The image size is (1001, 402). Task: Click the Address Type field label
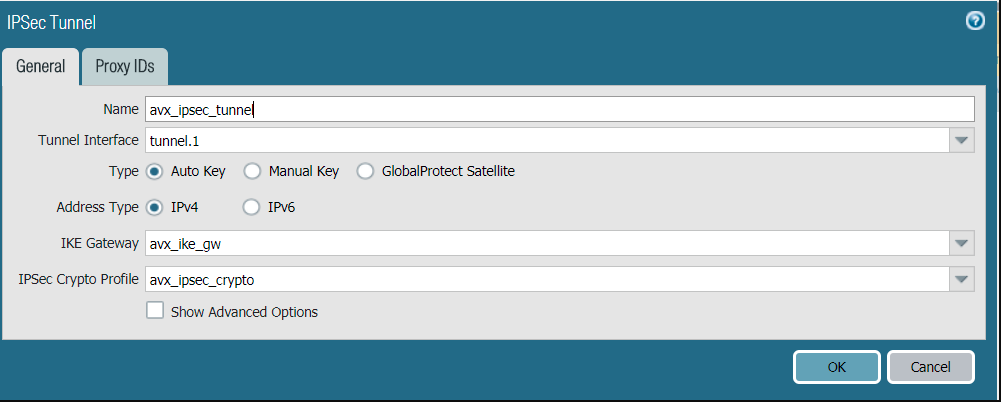pos(97,207)
